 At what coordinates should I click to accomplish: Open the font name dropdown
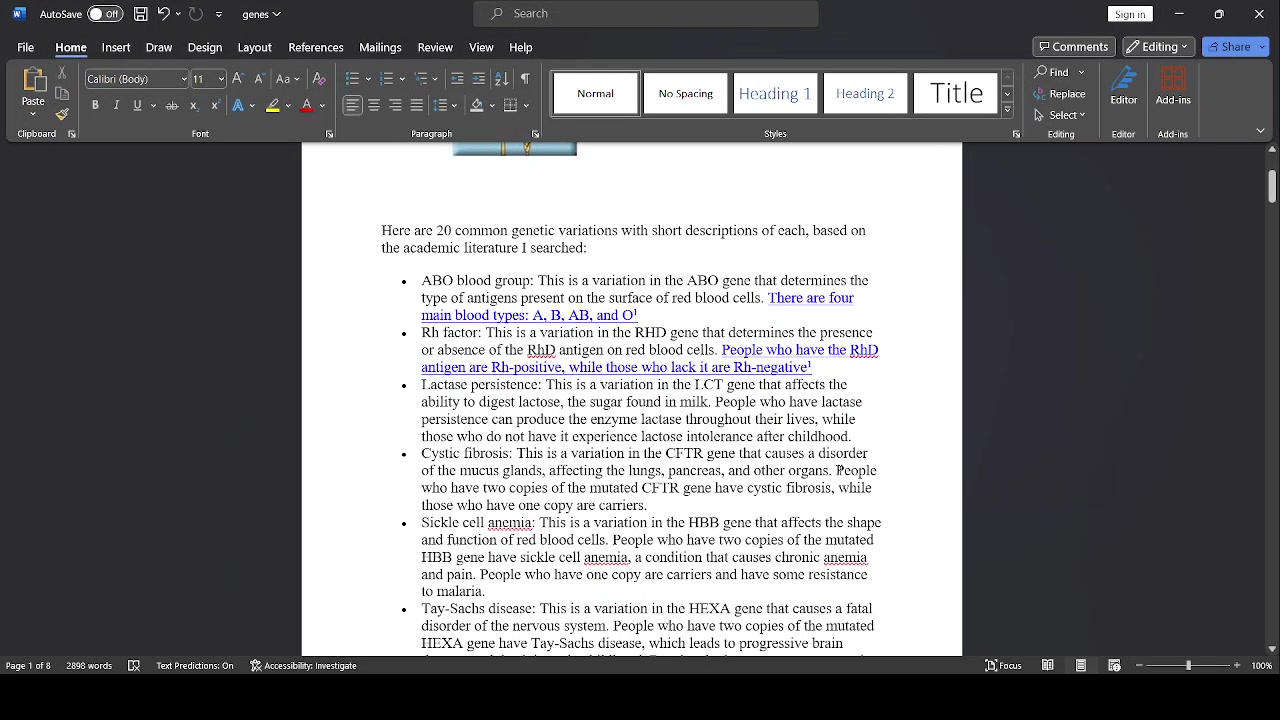pyautogui.click(x=184, y=79)
